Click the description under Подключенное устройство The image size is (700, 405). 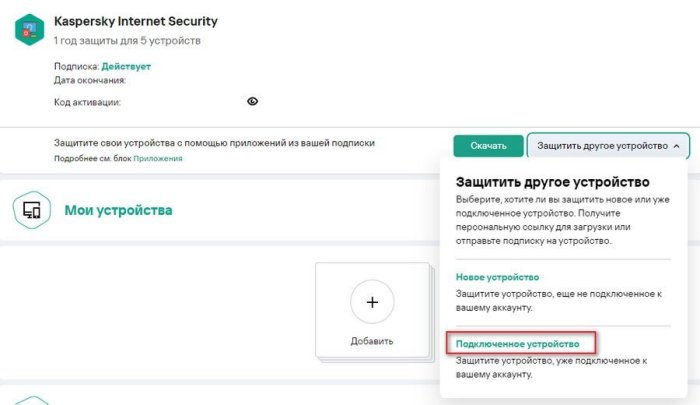click(x=559, y=367)
